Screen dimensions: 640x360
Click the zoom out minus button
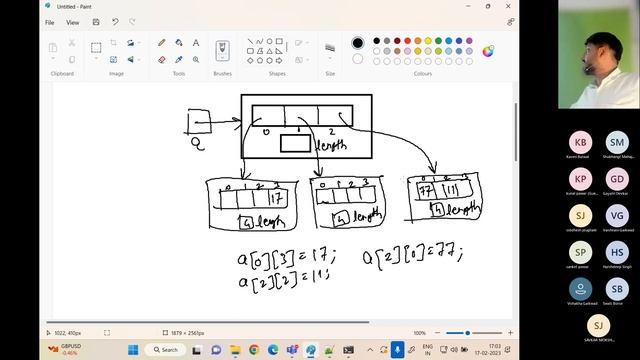(438, 333)
